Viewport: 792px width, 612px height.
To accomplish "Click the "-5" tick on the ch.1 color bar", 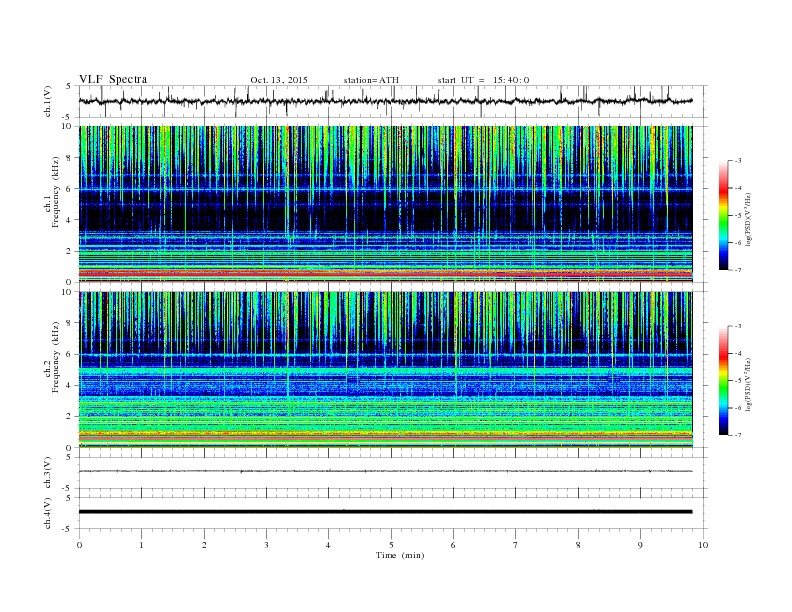I will [x=737, y=216].
